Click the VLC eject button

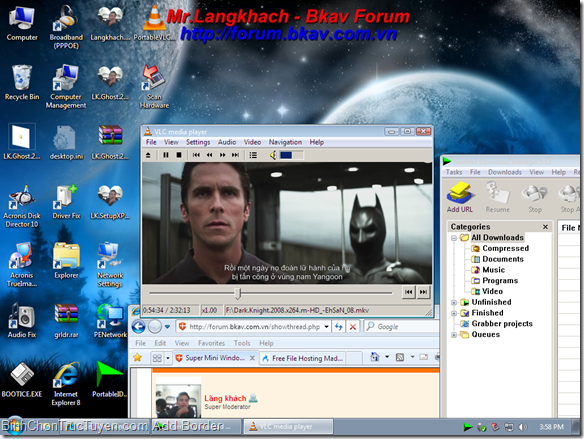click(148, 155)
